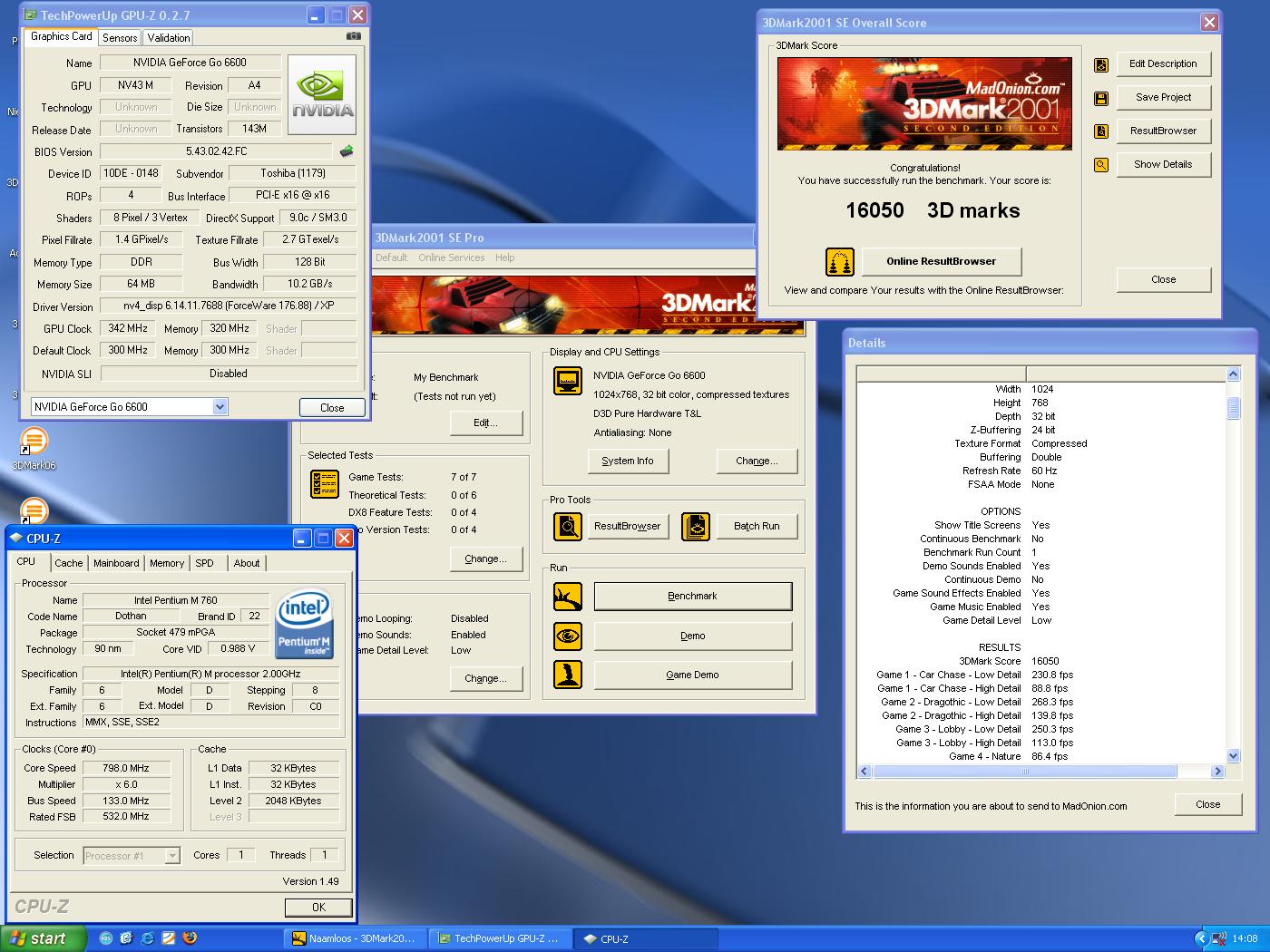1270x952 pixels.
Task: Click the Demo button in Run section
Action: (x=692, y=636)
